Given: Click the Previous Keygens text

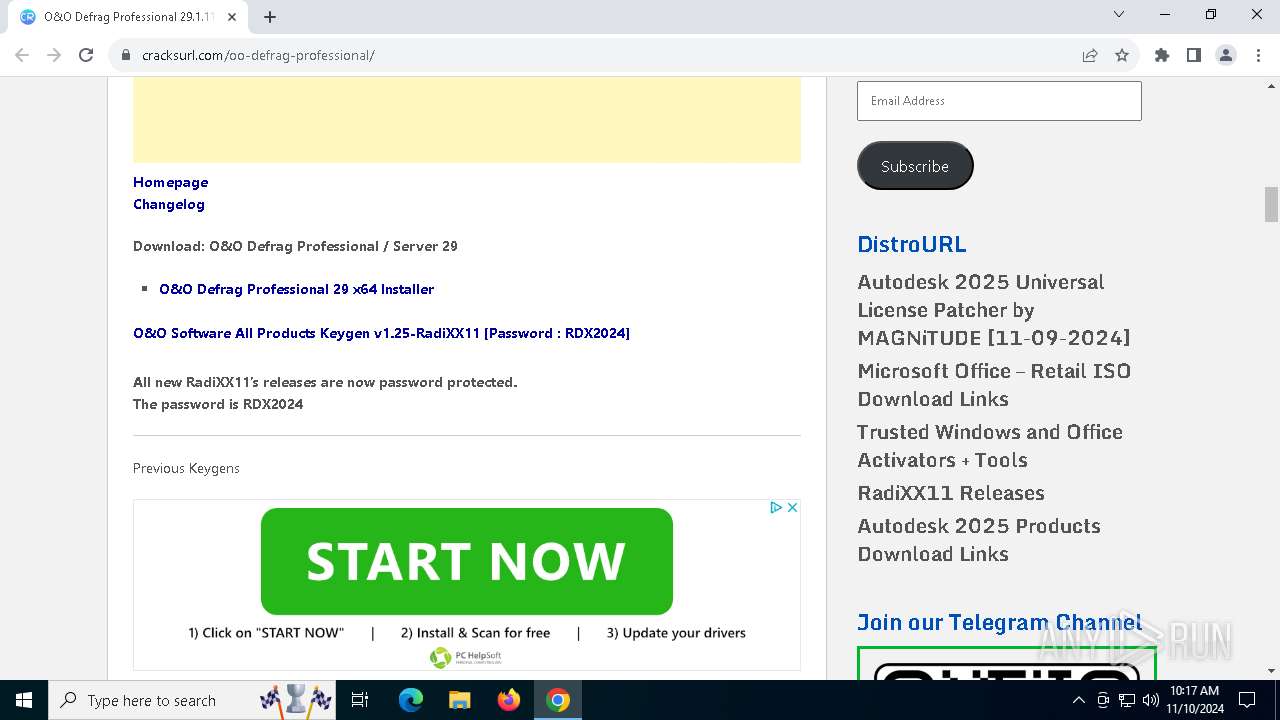Looking at the screenshot, I should 186,468.
